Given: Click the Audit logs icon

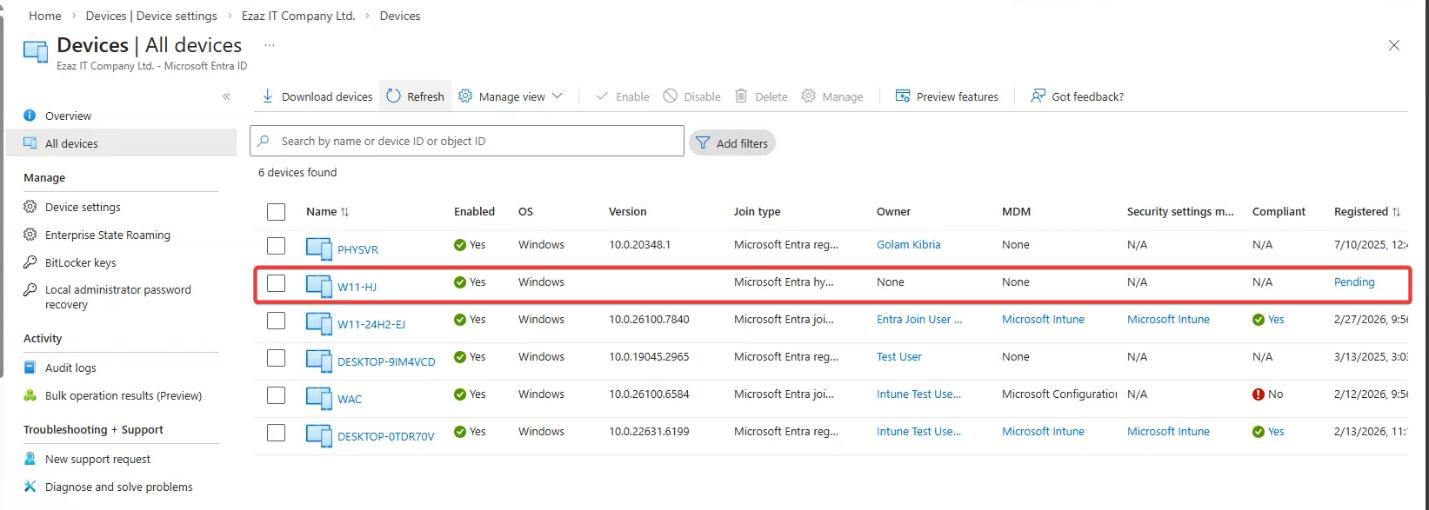Looking at the screenshot, I should (x=30, y=368).
